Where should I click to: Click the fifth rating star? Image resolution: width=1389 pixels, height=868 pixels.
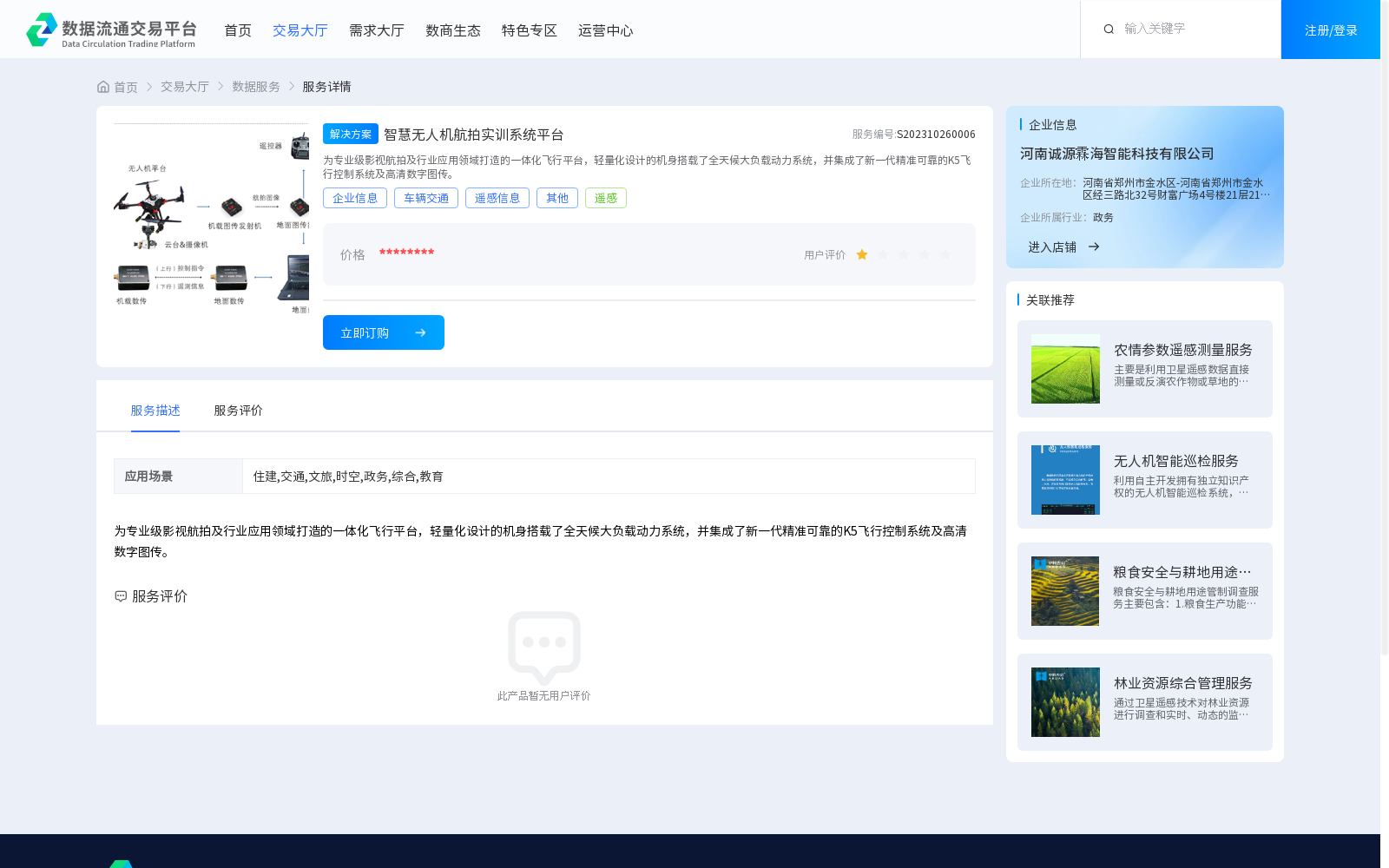click(945, 254)
